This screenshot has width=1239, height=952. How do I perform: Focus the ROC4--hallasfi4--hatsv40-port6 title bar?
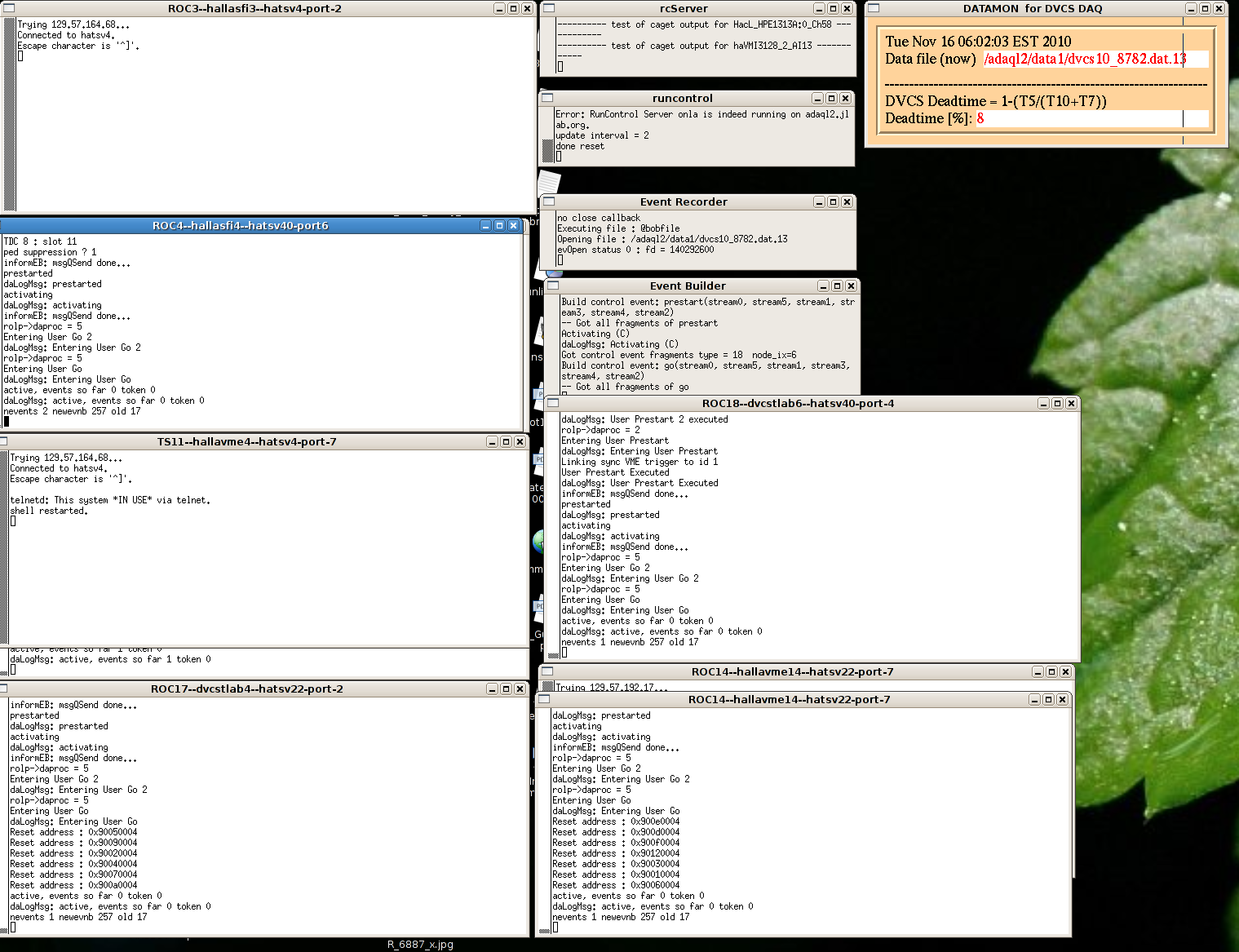[241, 225]
